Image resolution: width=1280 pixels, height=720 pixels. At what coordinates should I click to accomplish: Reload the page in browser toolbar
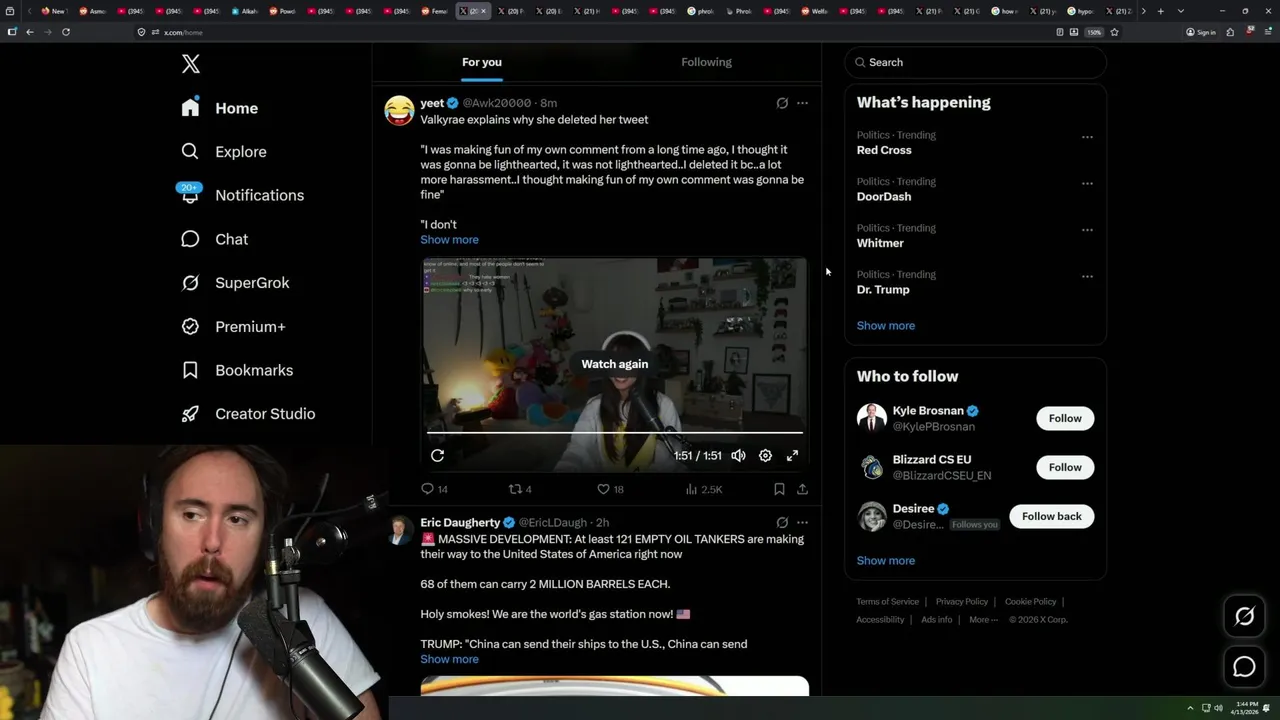coord(66,32)
